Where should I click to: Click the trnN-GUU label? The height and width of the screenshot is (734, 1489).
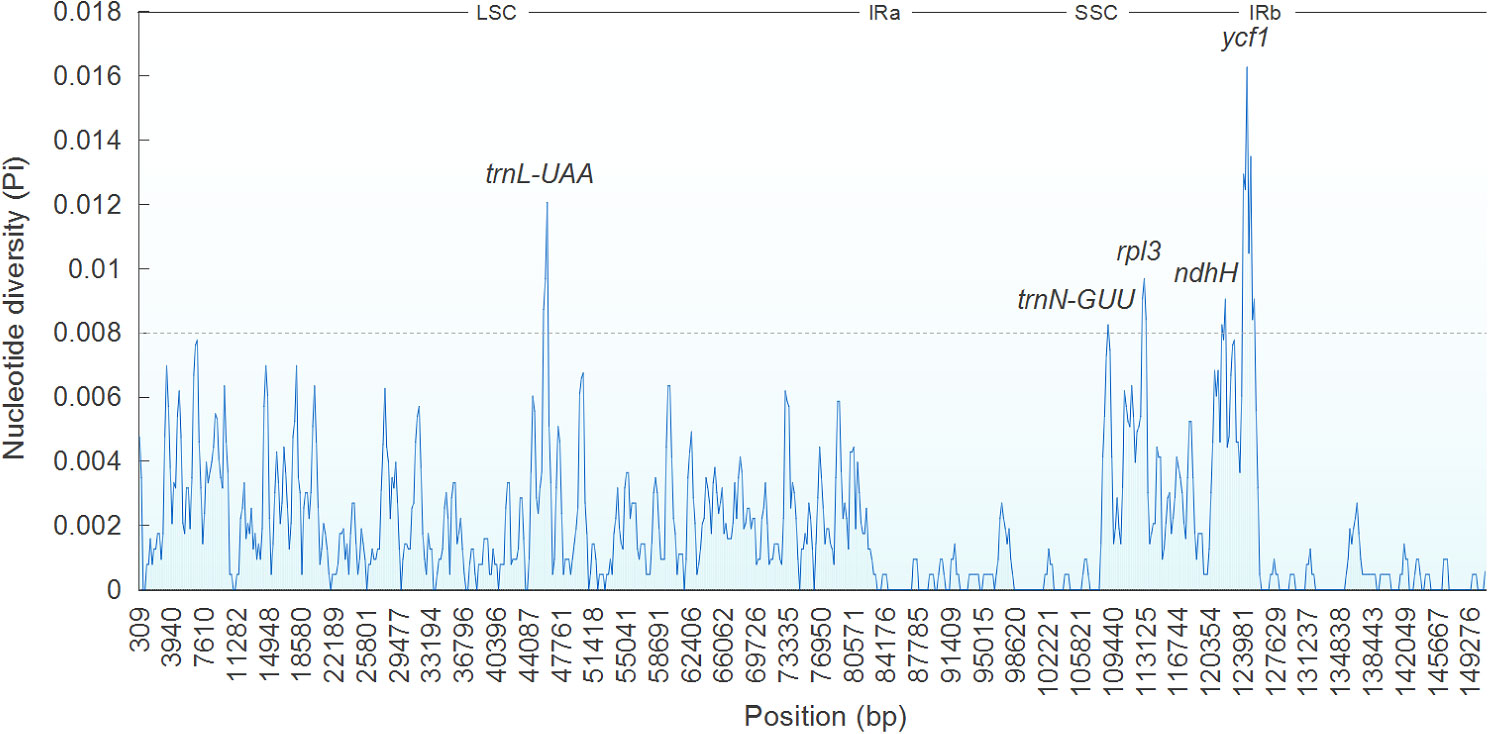click(1076, 299)
